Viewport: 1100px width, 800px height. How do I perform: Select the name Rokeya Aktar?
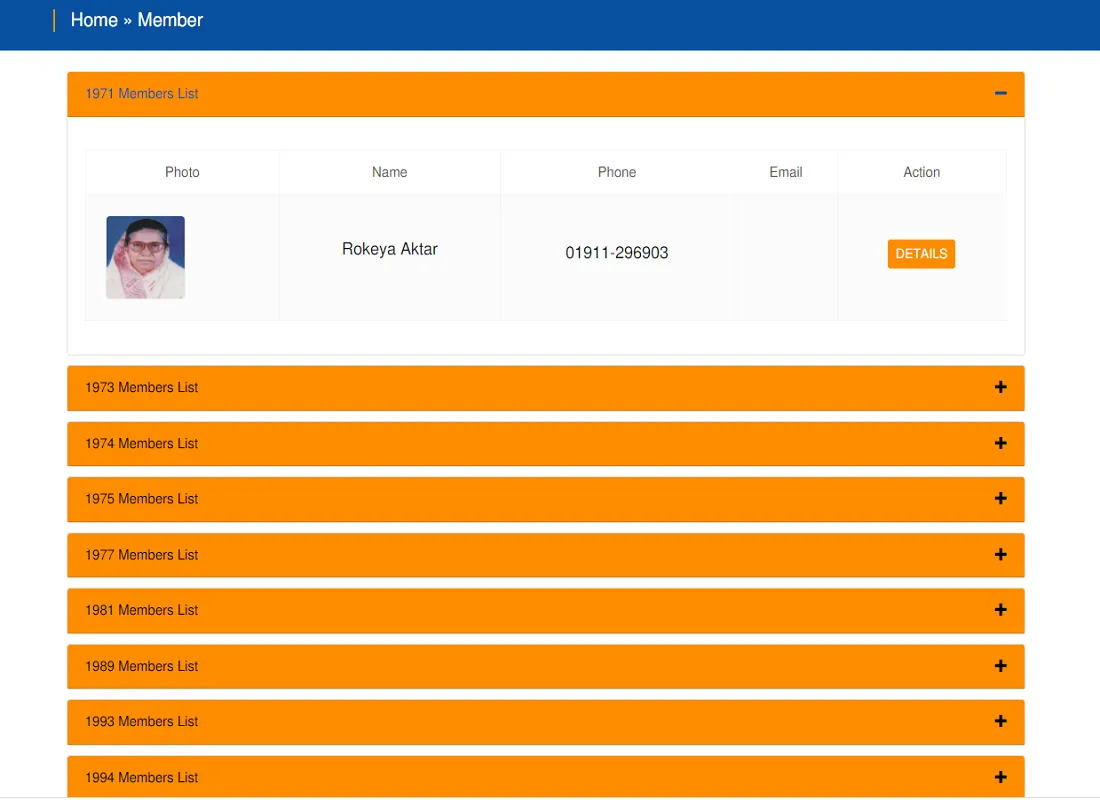(x=389, y=249)
